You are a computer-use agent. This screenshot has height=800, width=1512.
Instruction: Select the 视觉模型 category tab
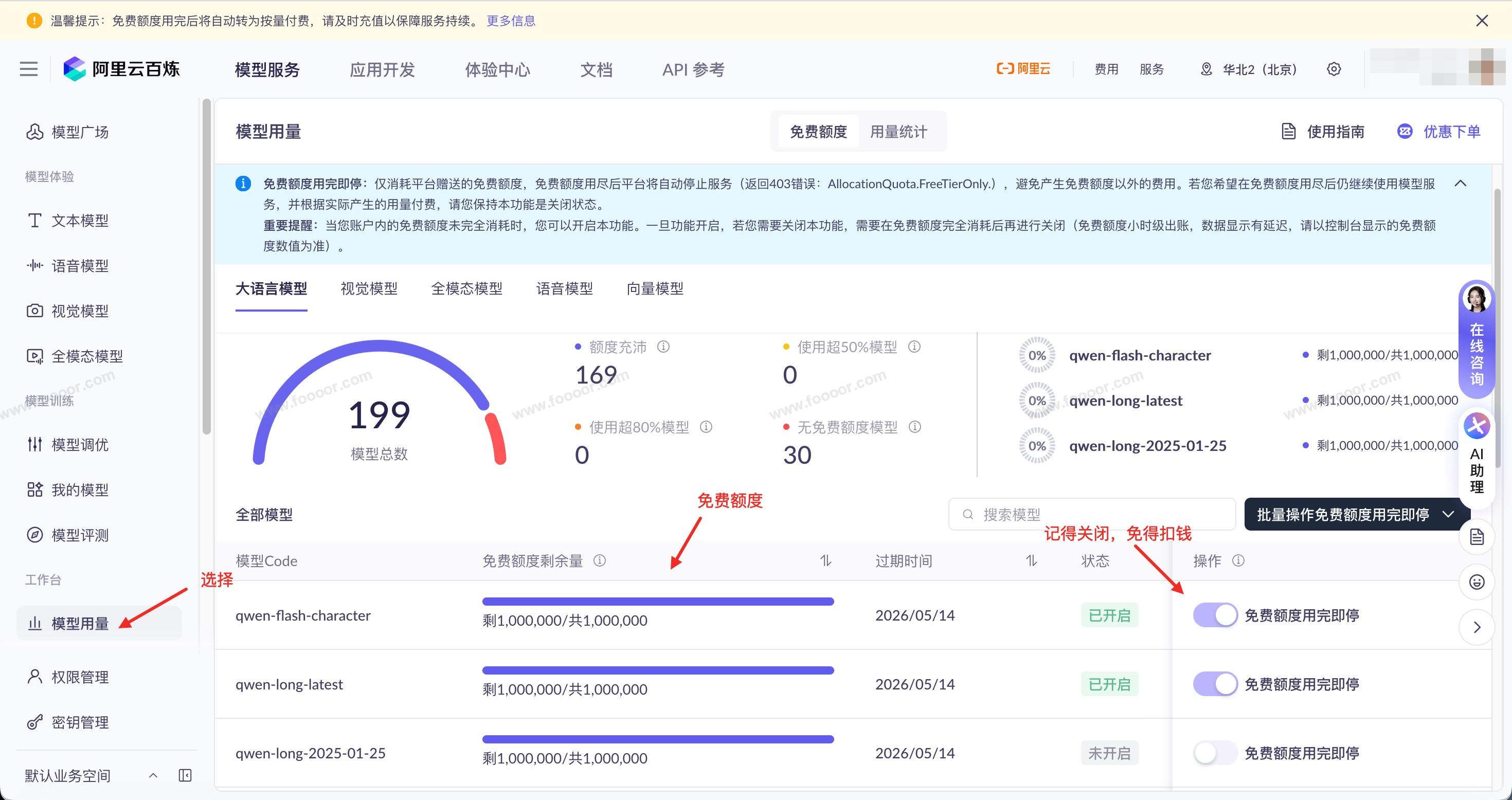(369, 289)
